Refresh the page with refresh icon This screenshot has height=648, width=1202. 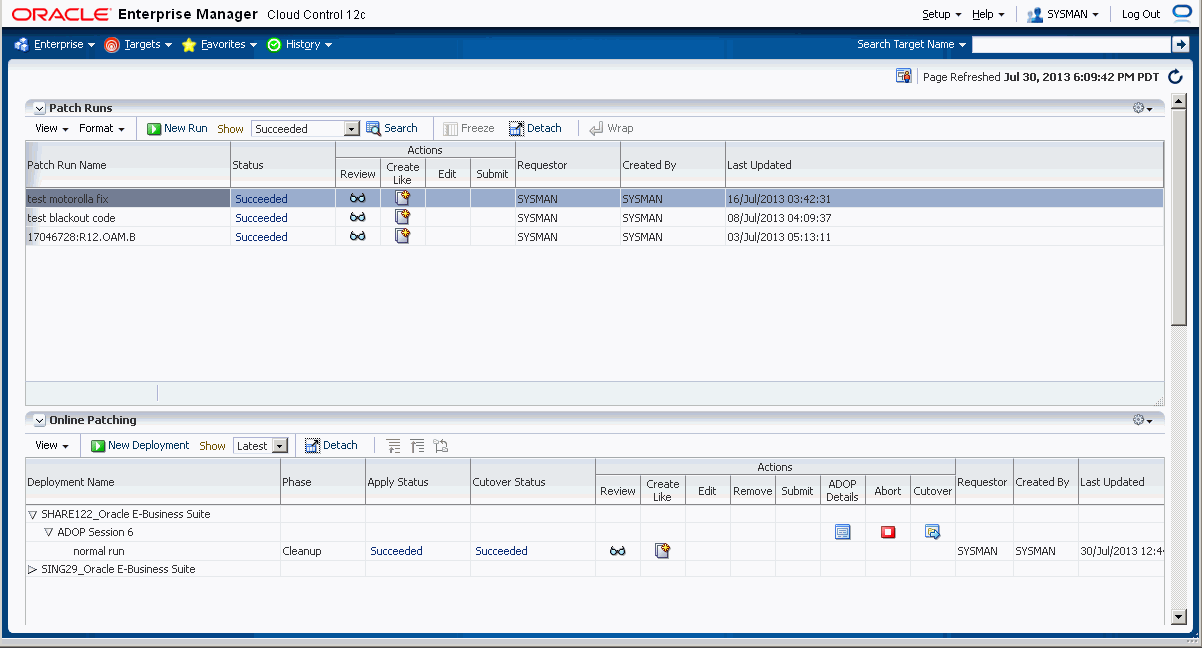(x=1175, y=76)
